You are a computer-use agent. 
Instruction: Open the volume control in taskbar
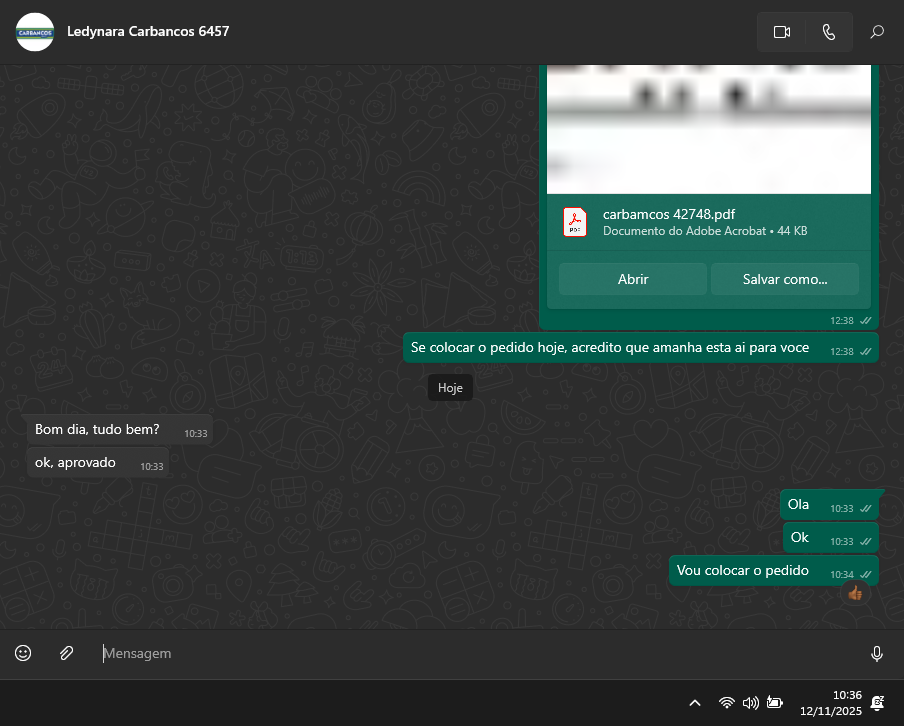(x=750, y=703)
